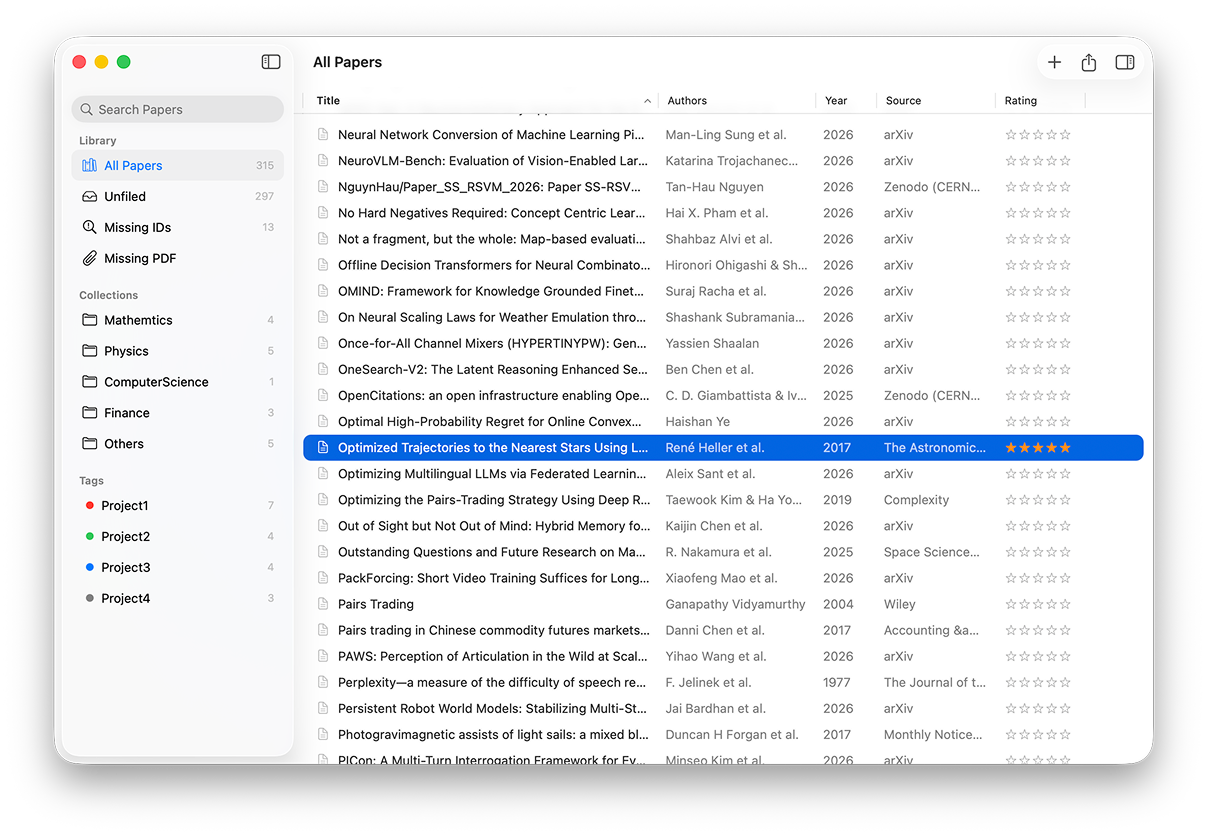Viewport: 1208px width, 836px height.
Task: Click document icon of NeuroVLM-Bench row
Action: (x=323, y=161)
